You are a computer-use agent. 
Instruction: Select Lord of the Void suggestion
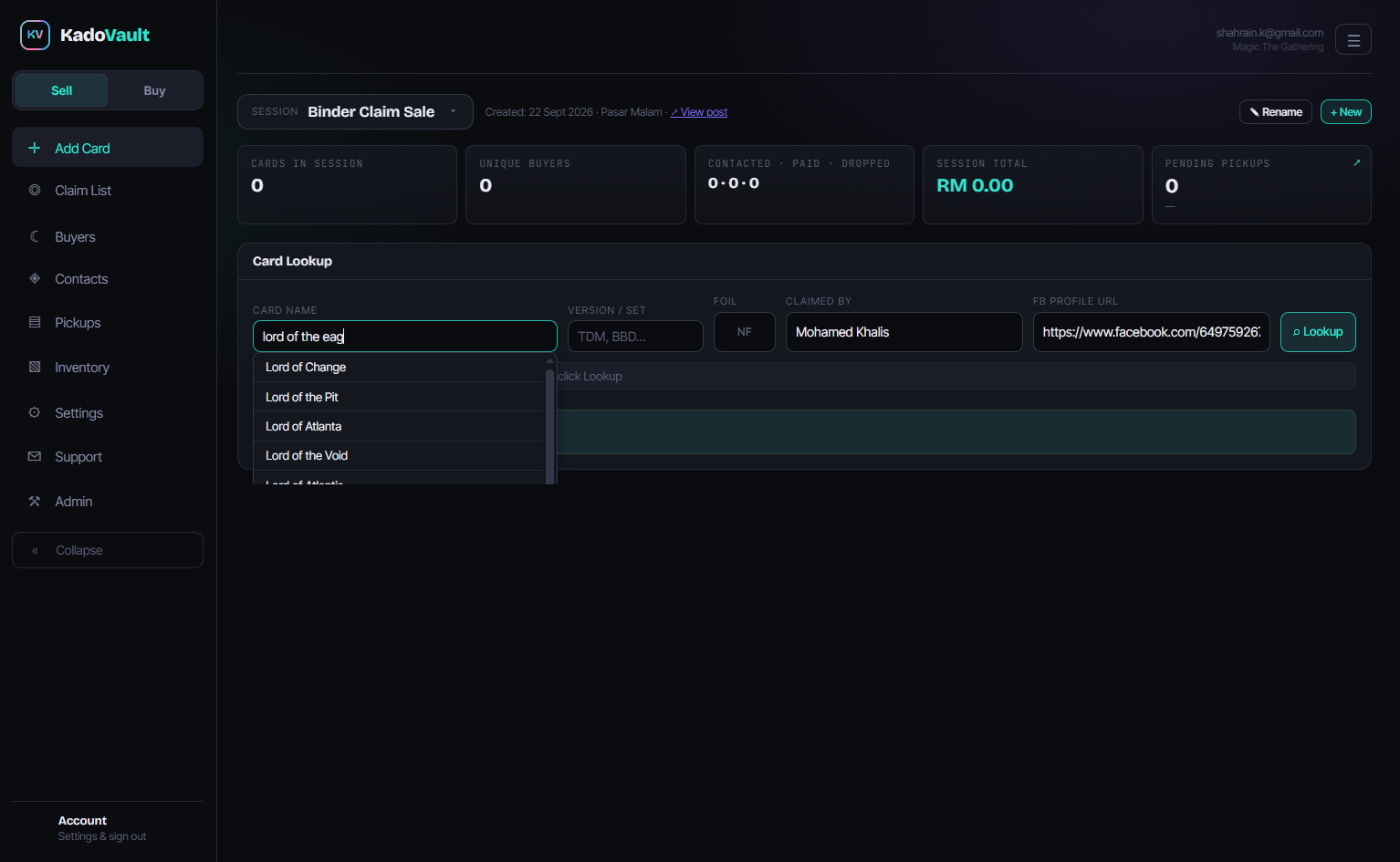(399, 455)
